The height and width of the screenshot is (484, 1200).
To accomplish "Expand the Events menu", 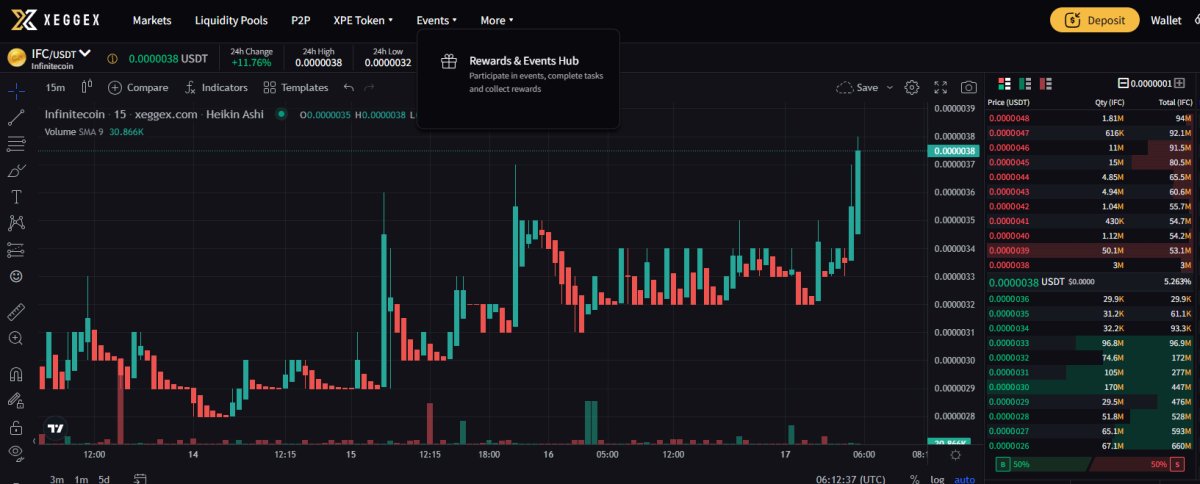I will click(437, 20).
